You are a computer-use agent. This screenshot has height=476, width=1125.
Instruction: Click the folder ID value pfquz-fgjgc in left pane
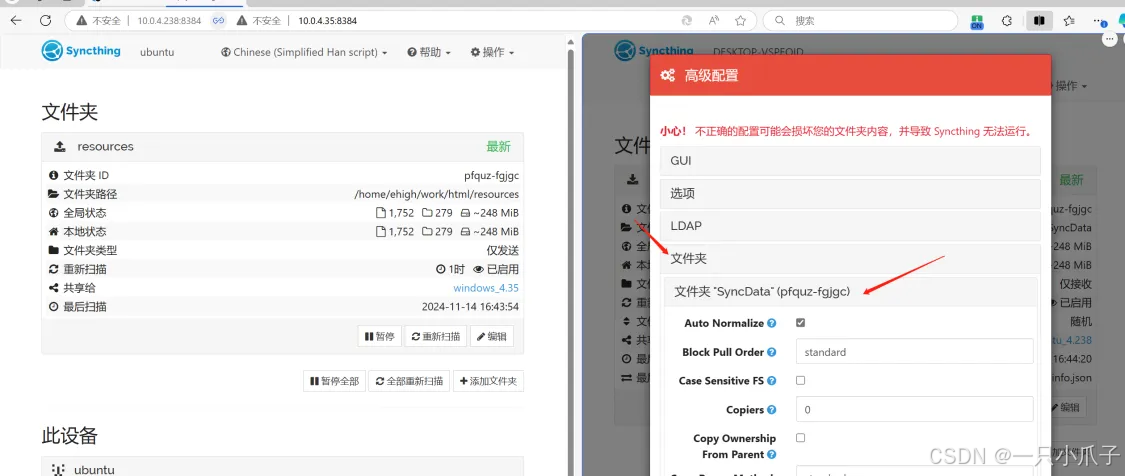pyautogui.click(x=491, y=175)
